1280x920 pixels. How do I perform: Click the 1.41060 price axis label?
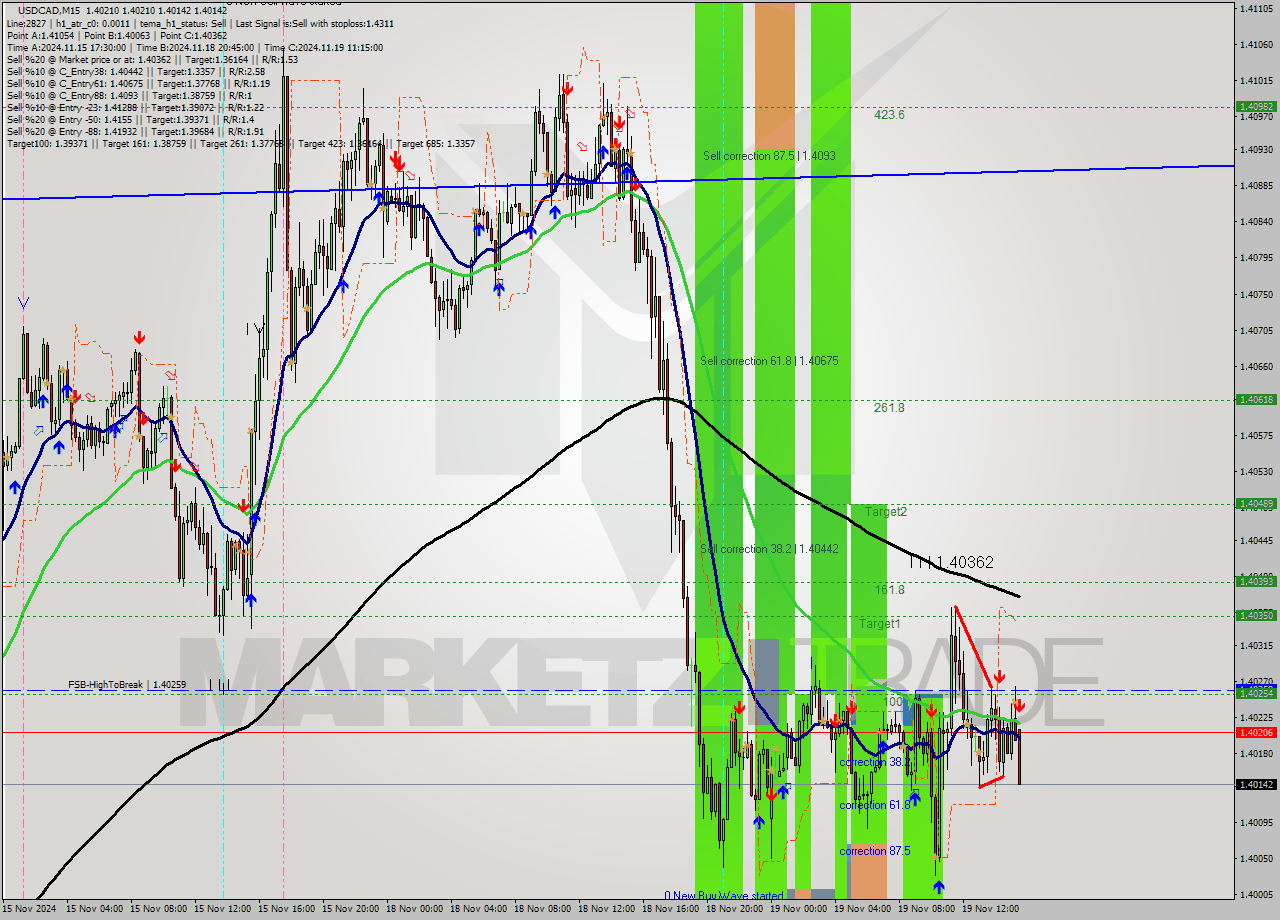click(1256, 44)
